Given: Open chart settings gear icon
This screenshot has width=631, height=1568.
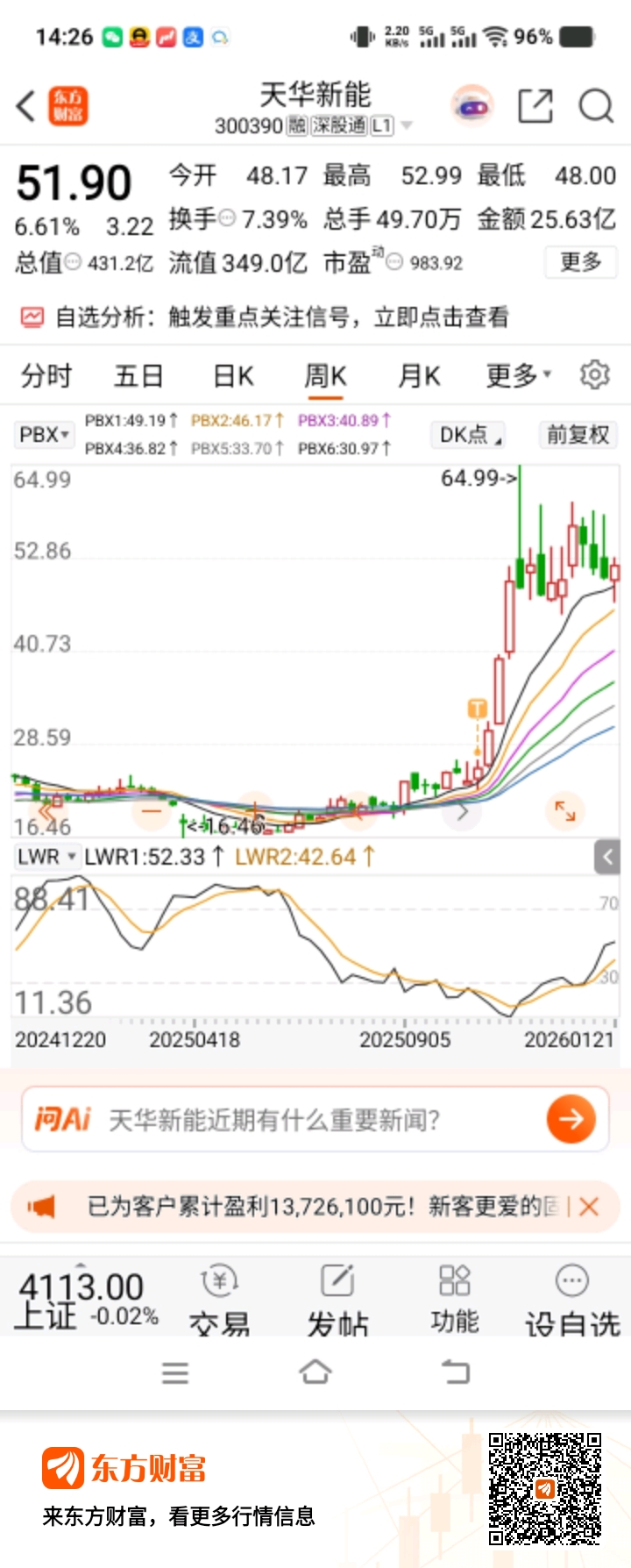Looking at the screenshot, I should click(594, 374).
